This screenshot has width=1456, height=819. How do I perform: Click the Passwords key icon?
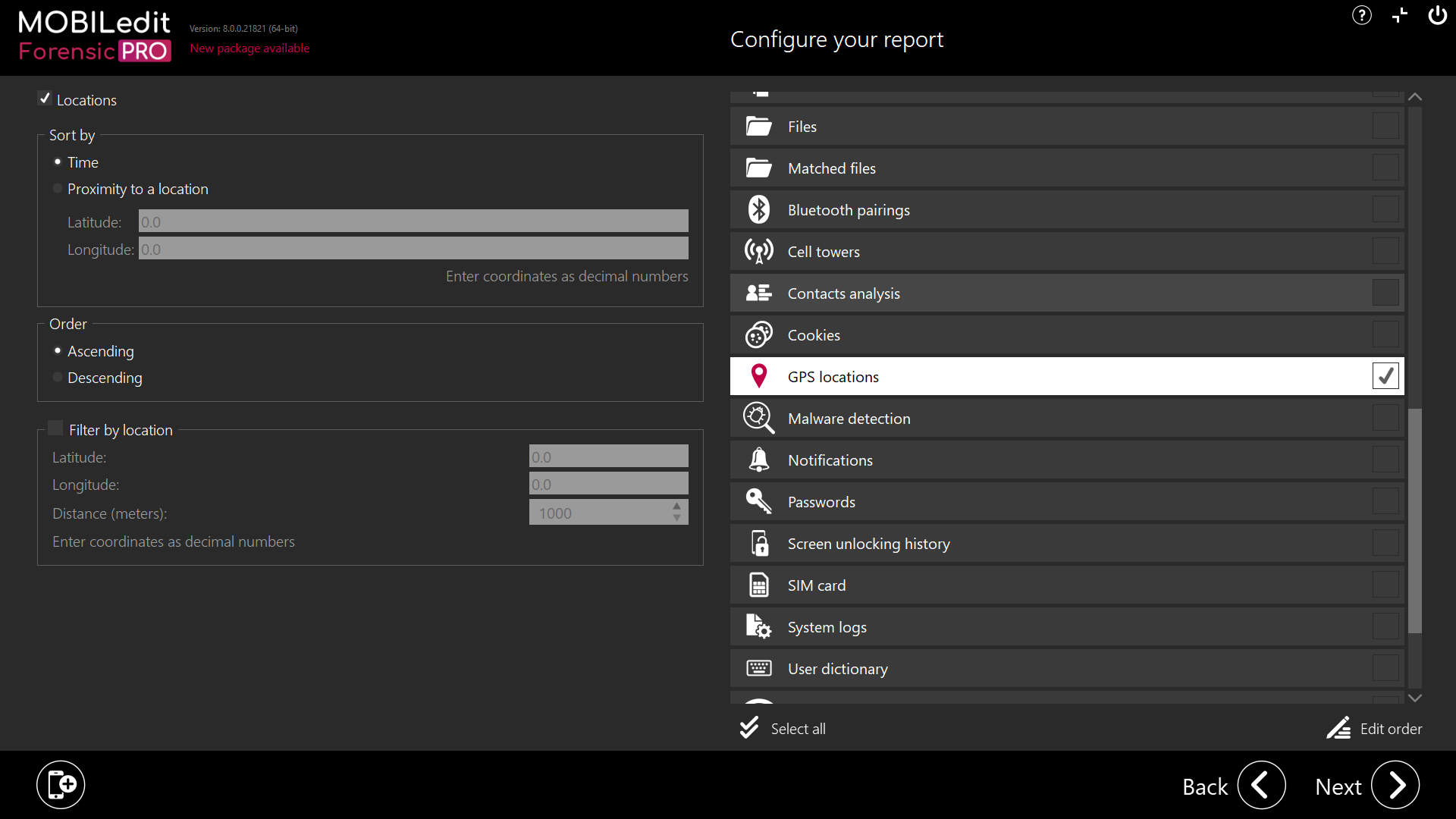(758, 502)
